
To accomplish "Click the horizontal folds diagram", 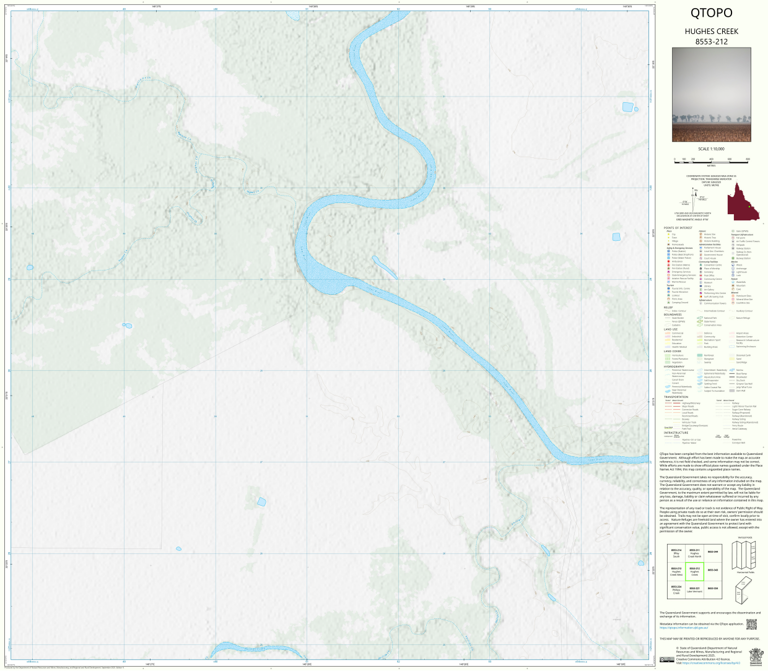I will point(744,555).
